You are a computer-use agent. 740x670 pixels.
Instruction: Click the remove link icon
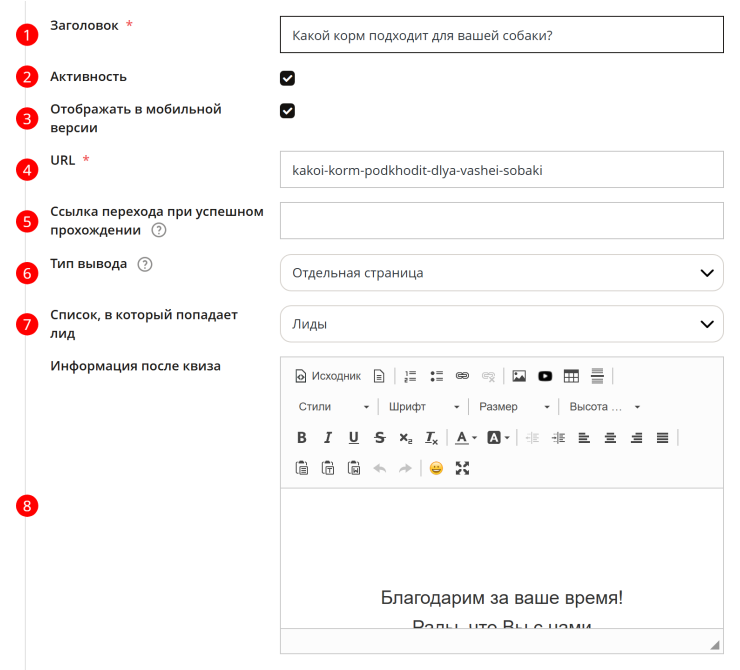point(488,376)
